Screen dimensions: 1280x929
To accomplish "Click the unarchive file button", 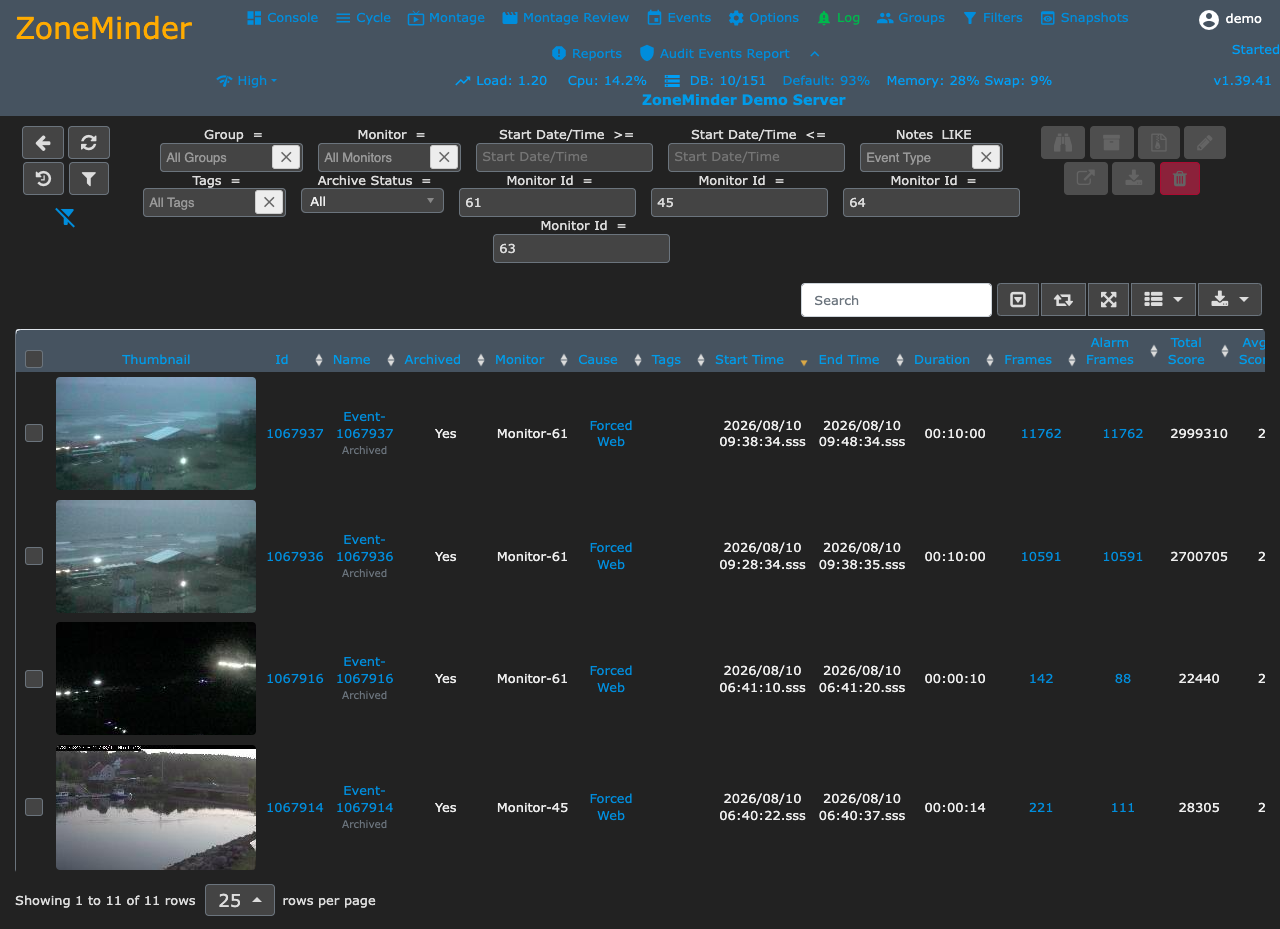I will click(1158, 143).
